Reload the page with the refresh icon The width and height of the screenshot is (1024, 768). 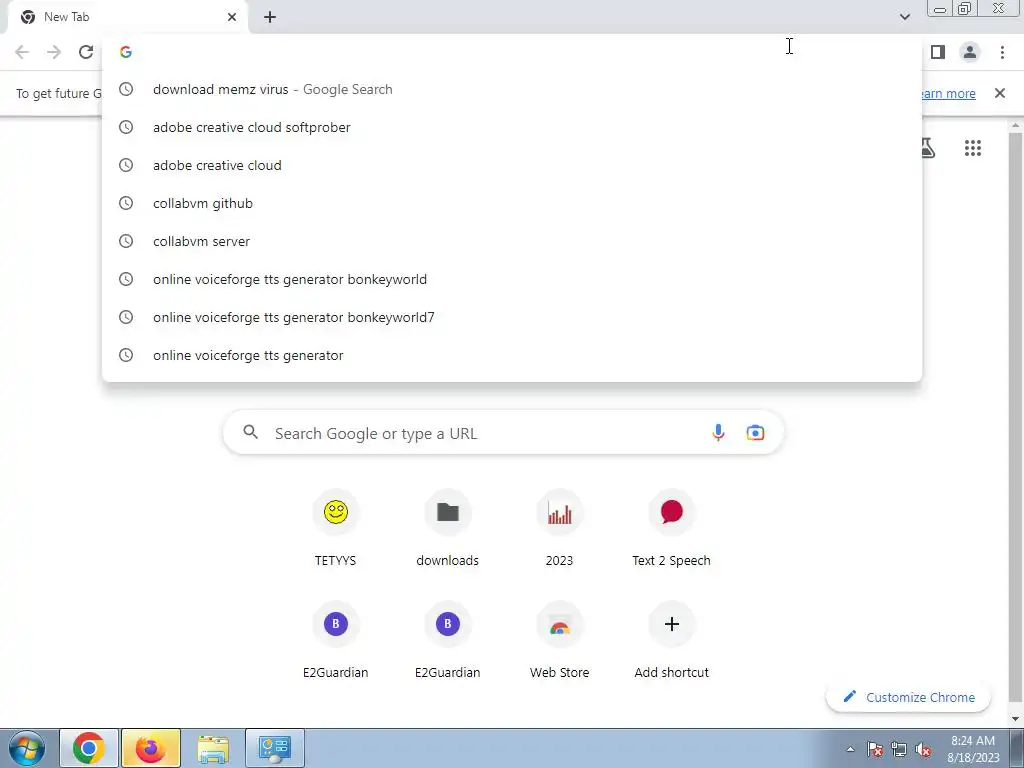pos(86,52)
